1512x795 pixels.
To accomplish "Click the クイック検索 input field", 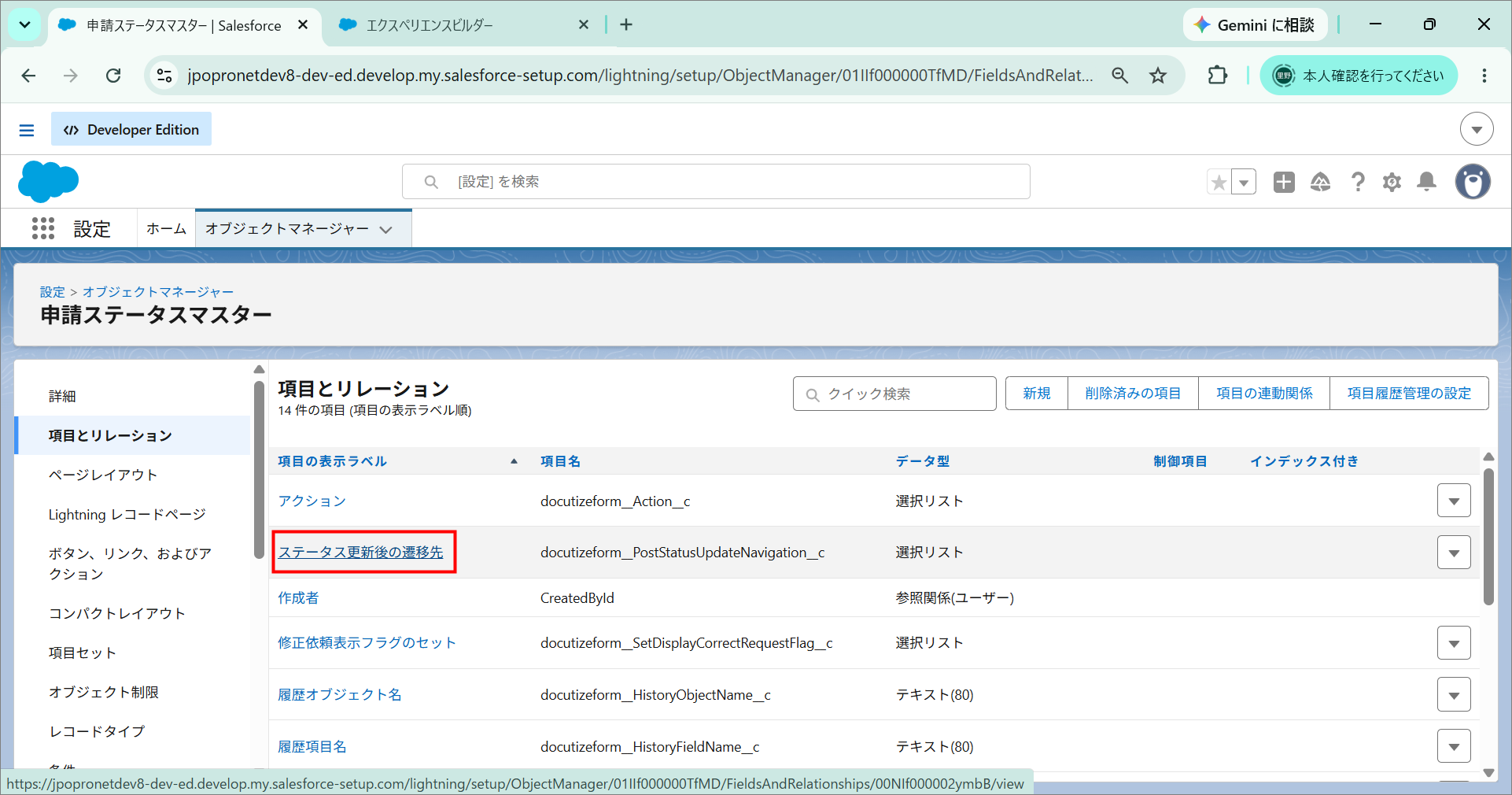I will coord(894,394).
